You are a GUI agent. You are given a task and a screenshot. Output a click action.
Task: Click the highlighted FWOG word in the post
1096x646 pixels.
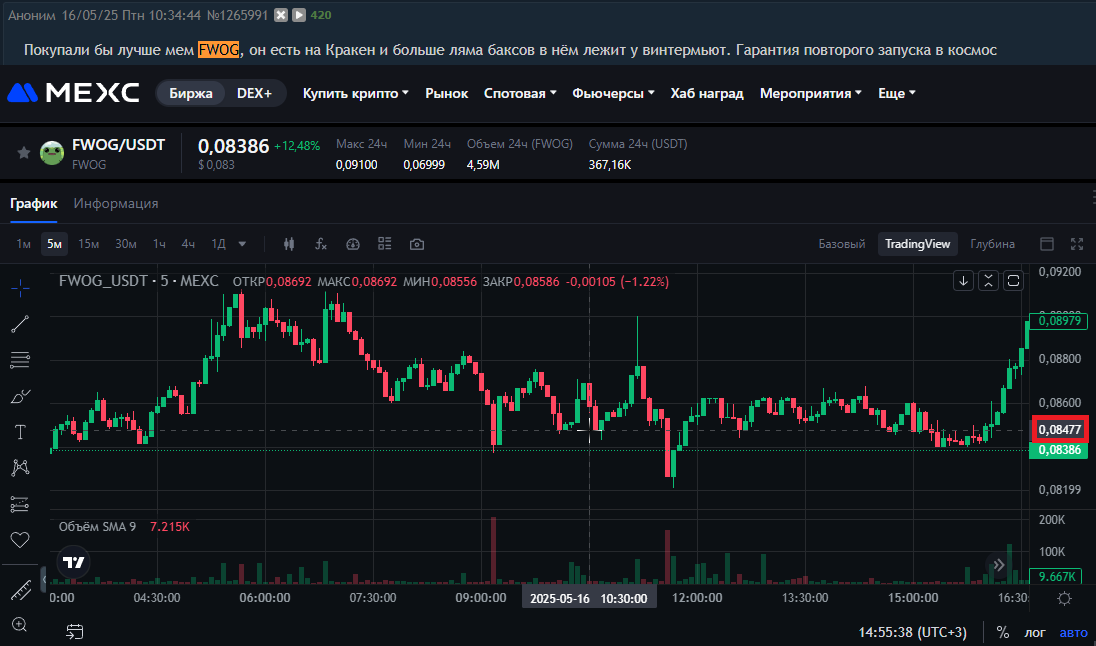tap(219, 50)
